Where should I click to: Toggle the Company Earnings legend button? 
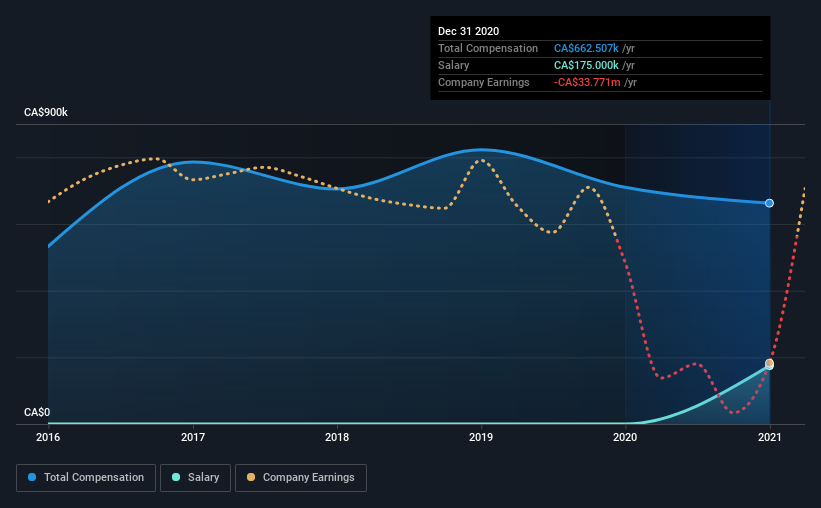click(301, 478)
